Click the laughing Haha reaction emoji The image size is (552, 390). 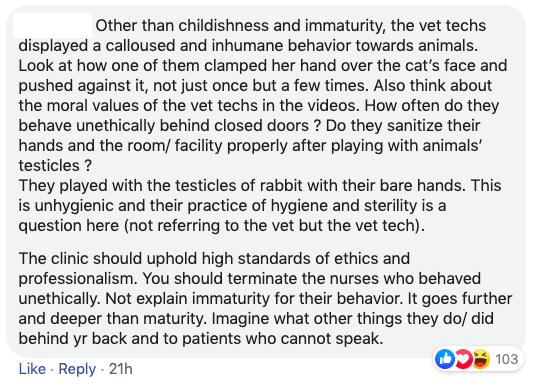(x=481, y=359)
